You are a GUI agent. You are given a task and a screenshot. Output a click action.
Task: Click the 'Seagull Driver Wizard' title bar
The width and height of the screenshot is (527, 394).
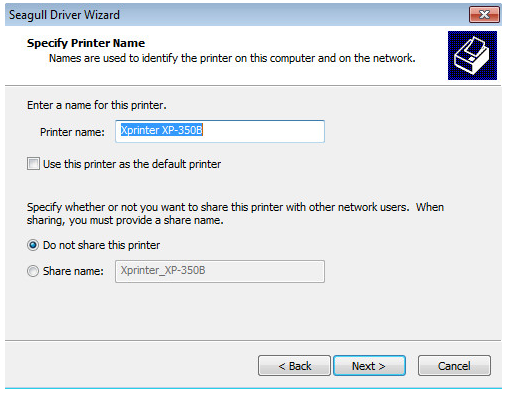coord(237,15)
